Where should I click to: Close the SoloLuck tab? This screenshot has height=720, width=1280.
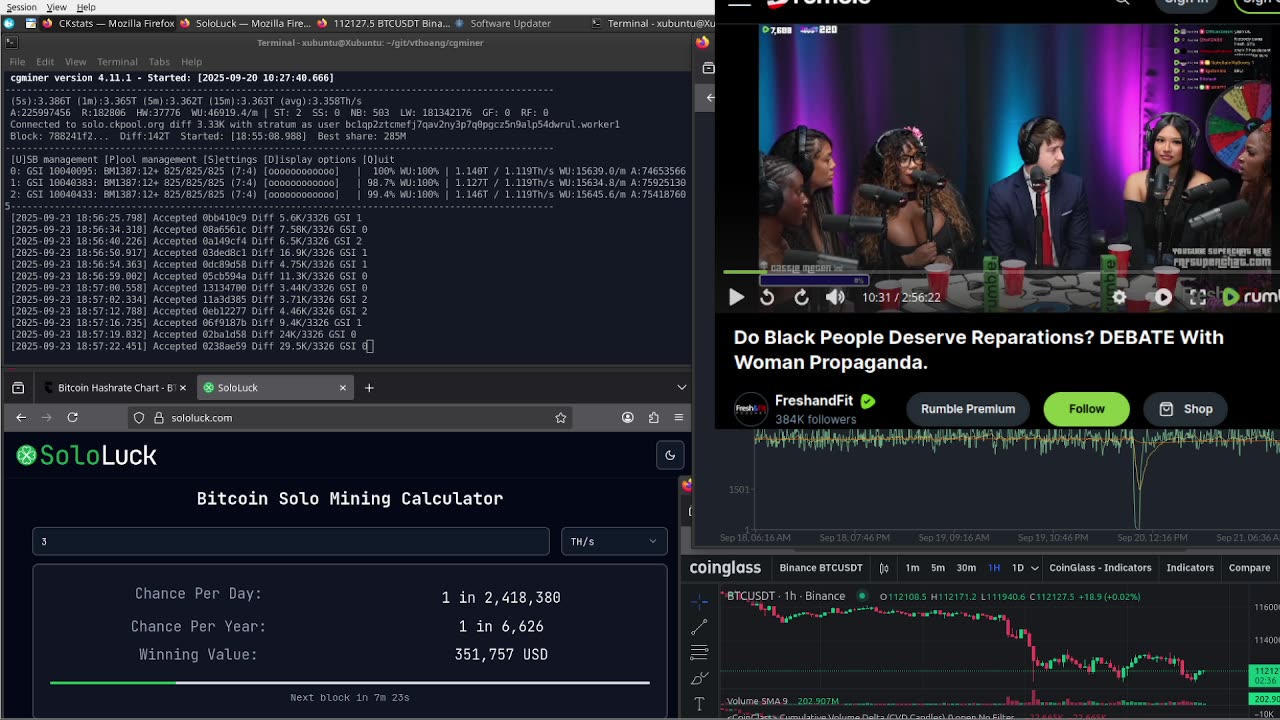tap(343, 388)
